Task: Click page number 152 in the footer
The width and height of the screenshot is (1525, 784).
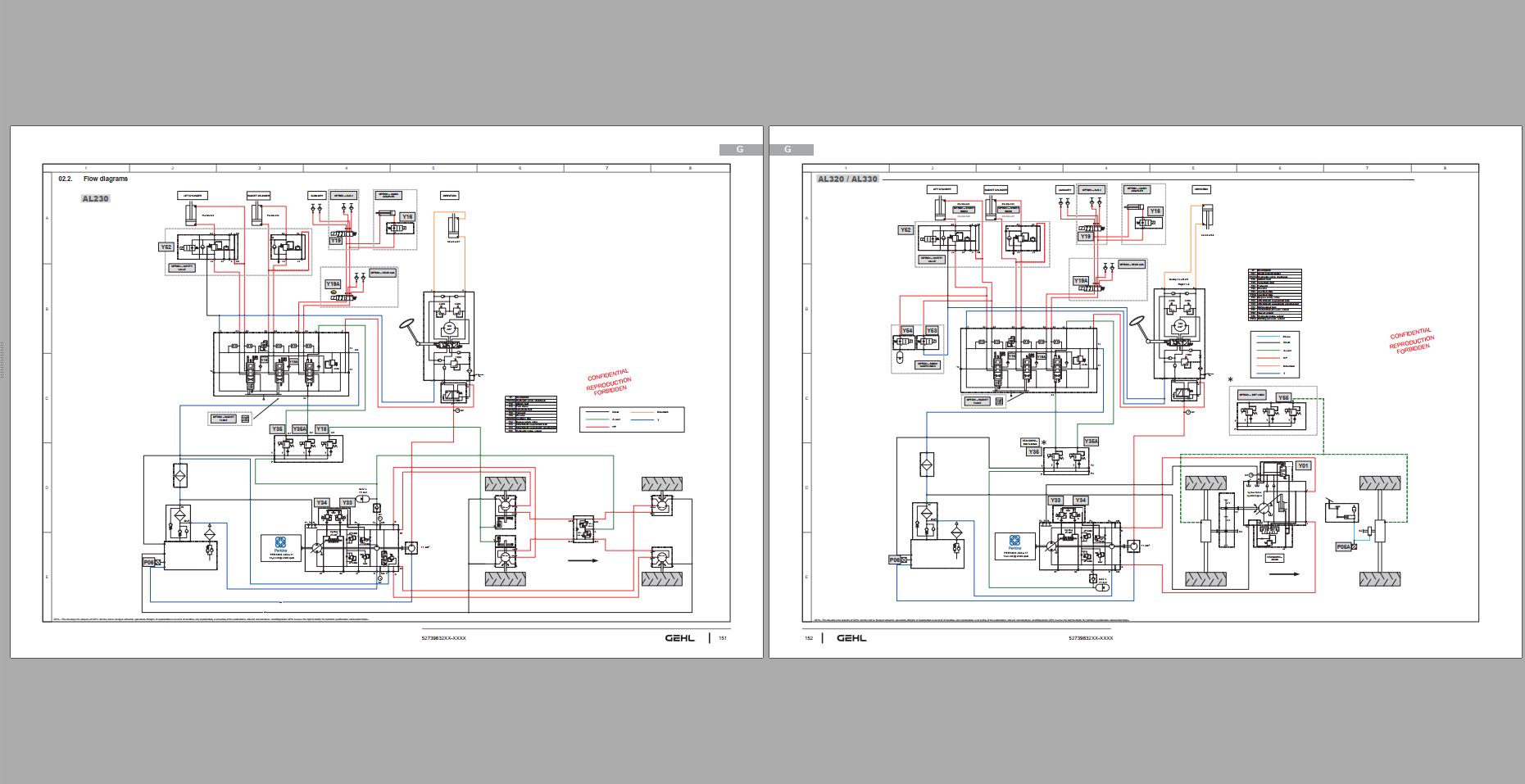Action: tap(809, 638)
